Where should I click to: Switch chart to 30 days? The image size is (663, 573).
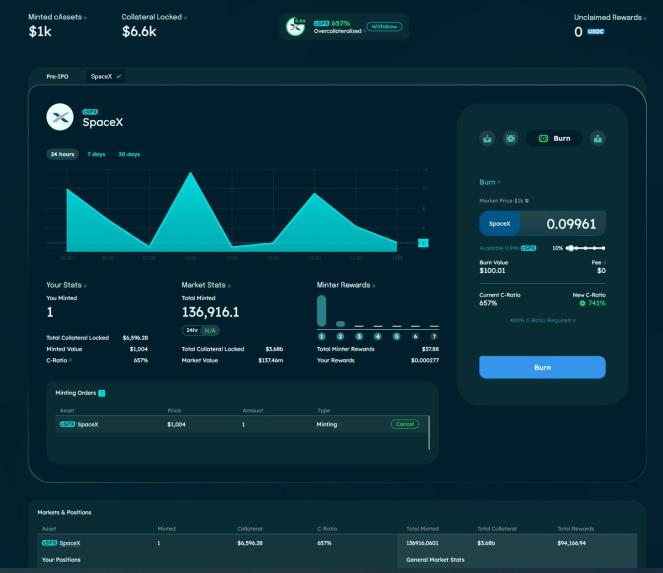129,154
